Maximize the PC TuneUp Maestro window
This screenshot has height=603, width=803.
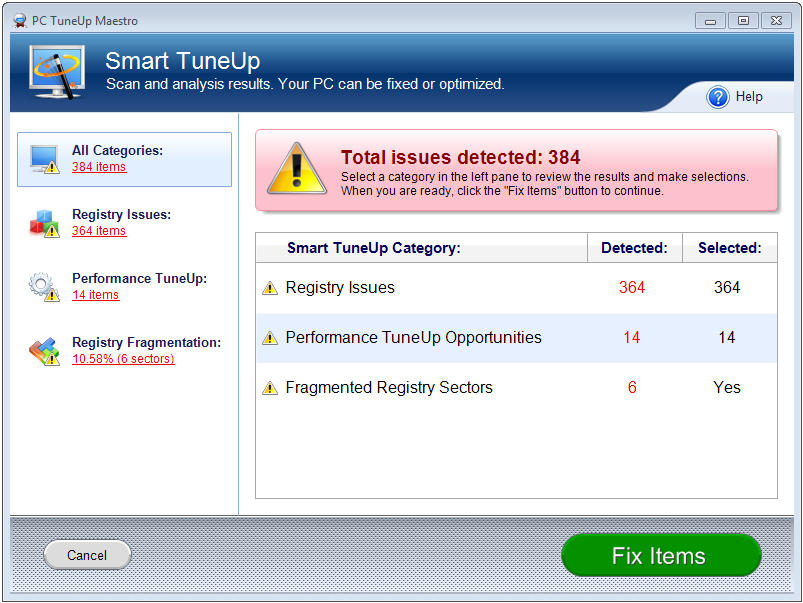tap(743, 21)
